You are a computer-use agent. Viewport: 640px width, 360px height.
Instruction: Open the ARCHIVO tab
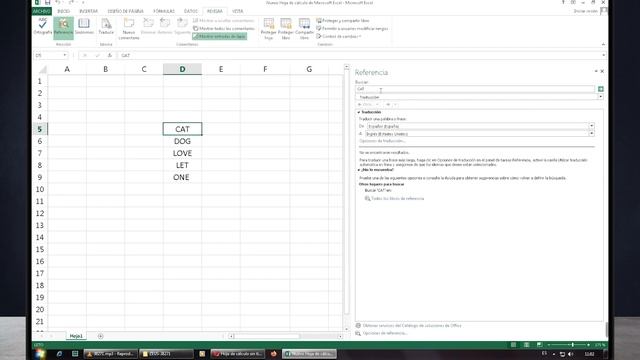[42, 11]
